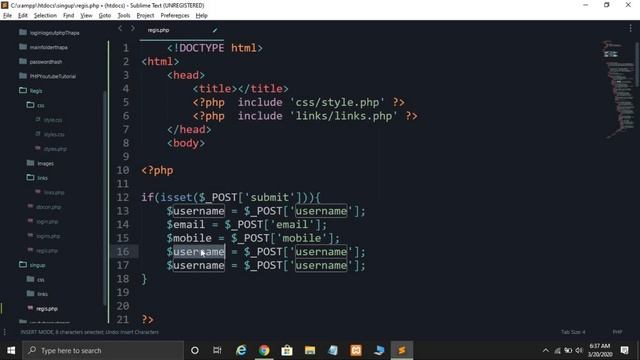Open the tab bar more-options menu
This screenshot has width=640, height=360.
(631, 29)
